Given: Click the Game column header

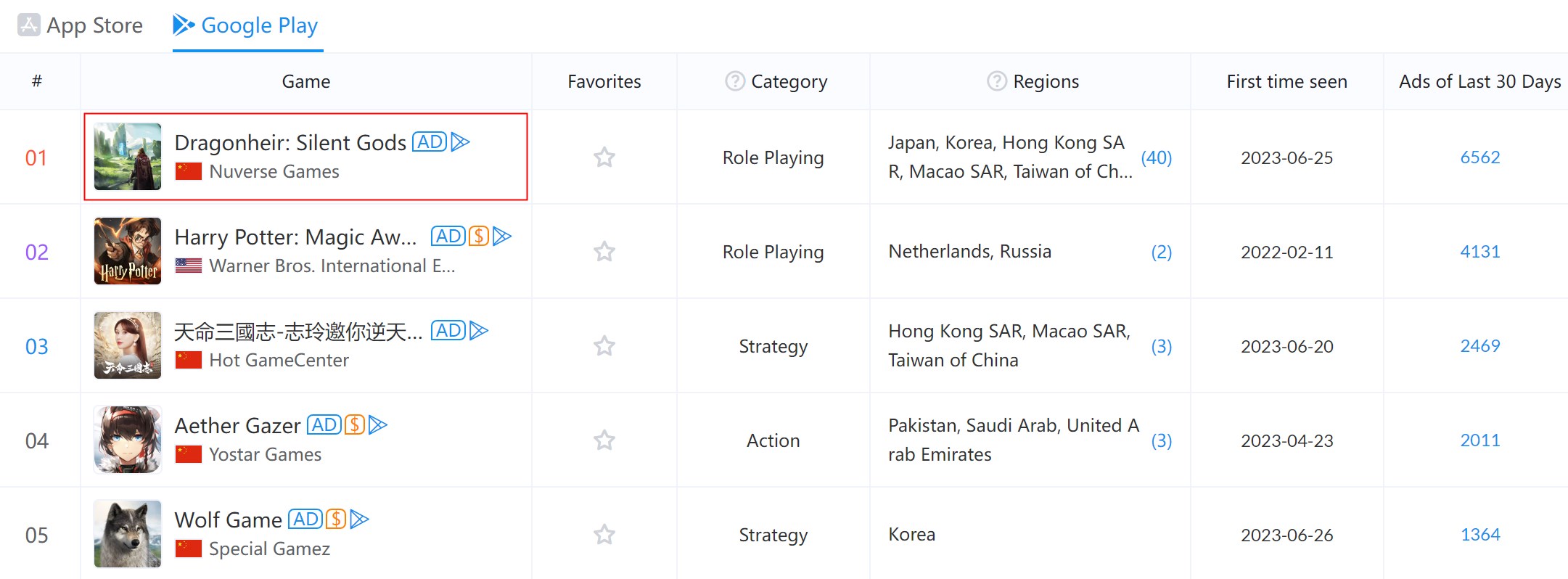Looking at the screenshot, I should 306,81.
